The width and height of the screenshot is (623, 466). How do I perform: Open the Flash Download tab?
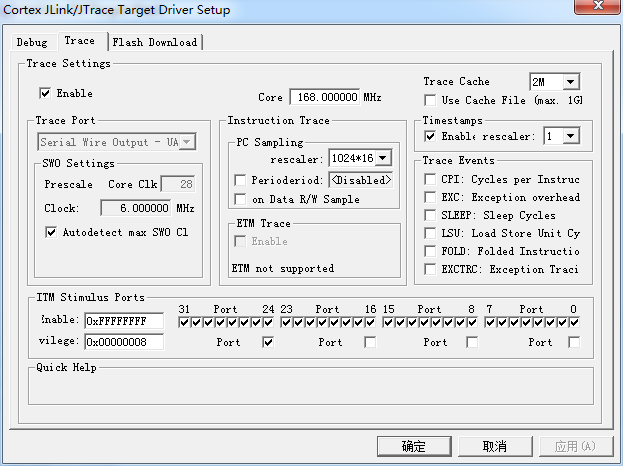coord(155,42)
